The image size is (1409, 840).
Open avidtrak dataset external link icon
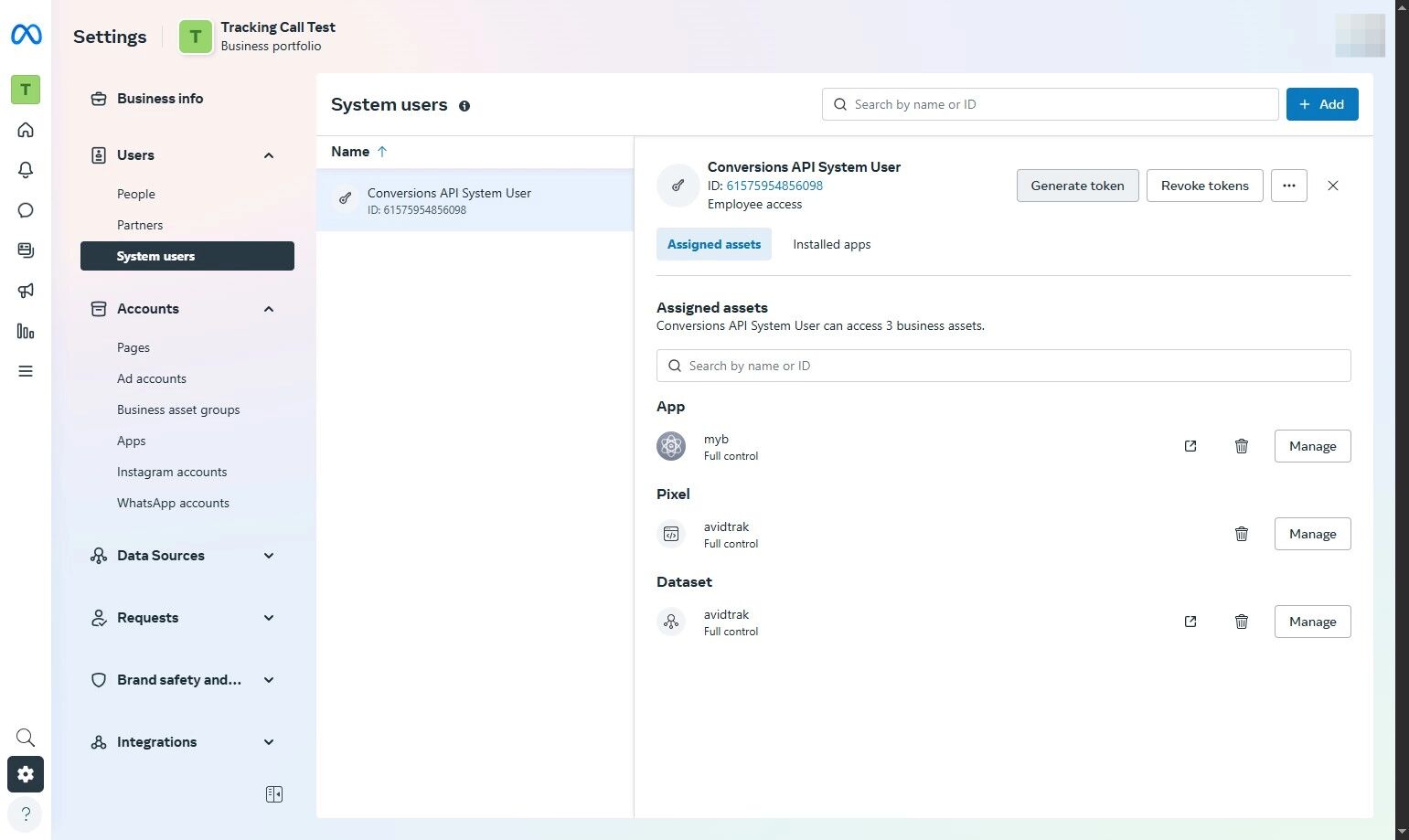[x=1190, y=622]
